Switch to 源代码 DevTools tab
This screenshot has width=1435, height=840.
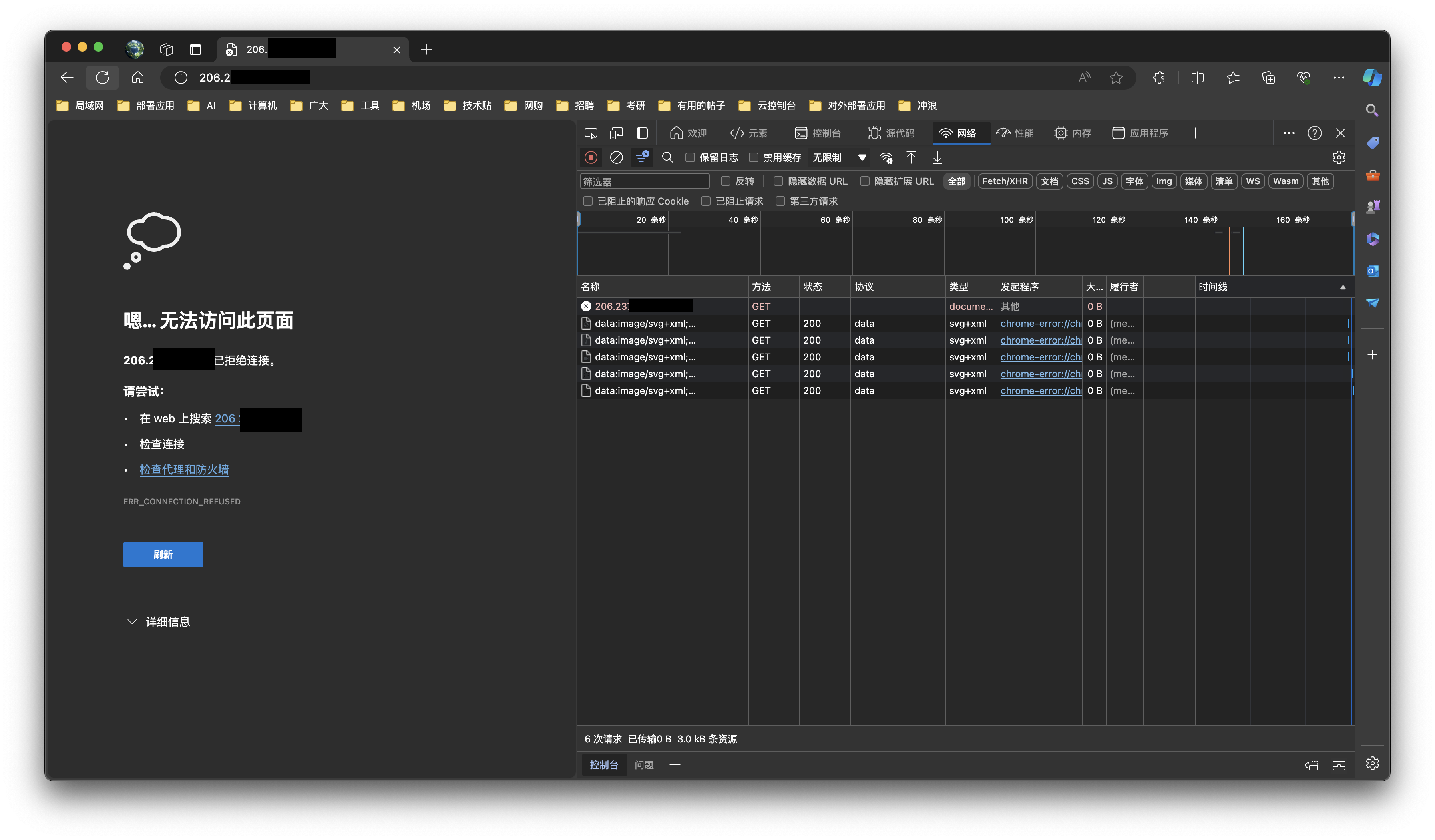pos(891,133)
